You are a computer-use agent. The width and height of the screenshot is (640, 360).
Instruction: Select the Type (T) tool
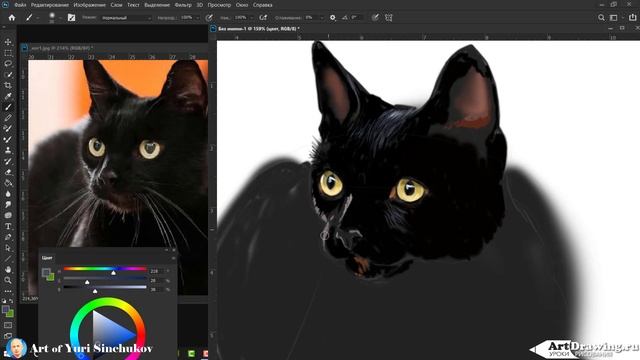[x=8, y=226]
